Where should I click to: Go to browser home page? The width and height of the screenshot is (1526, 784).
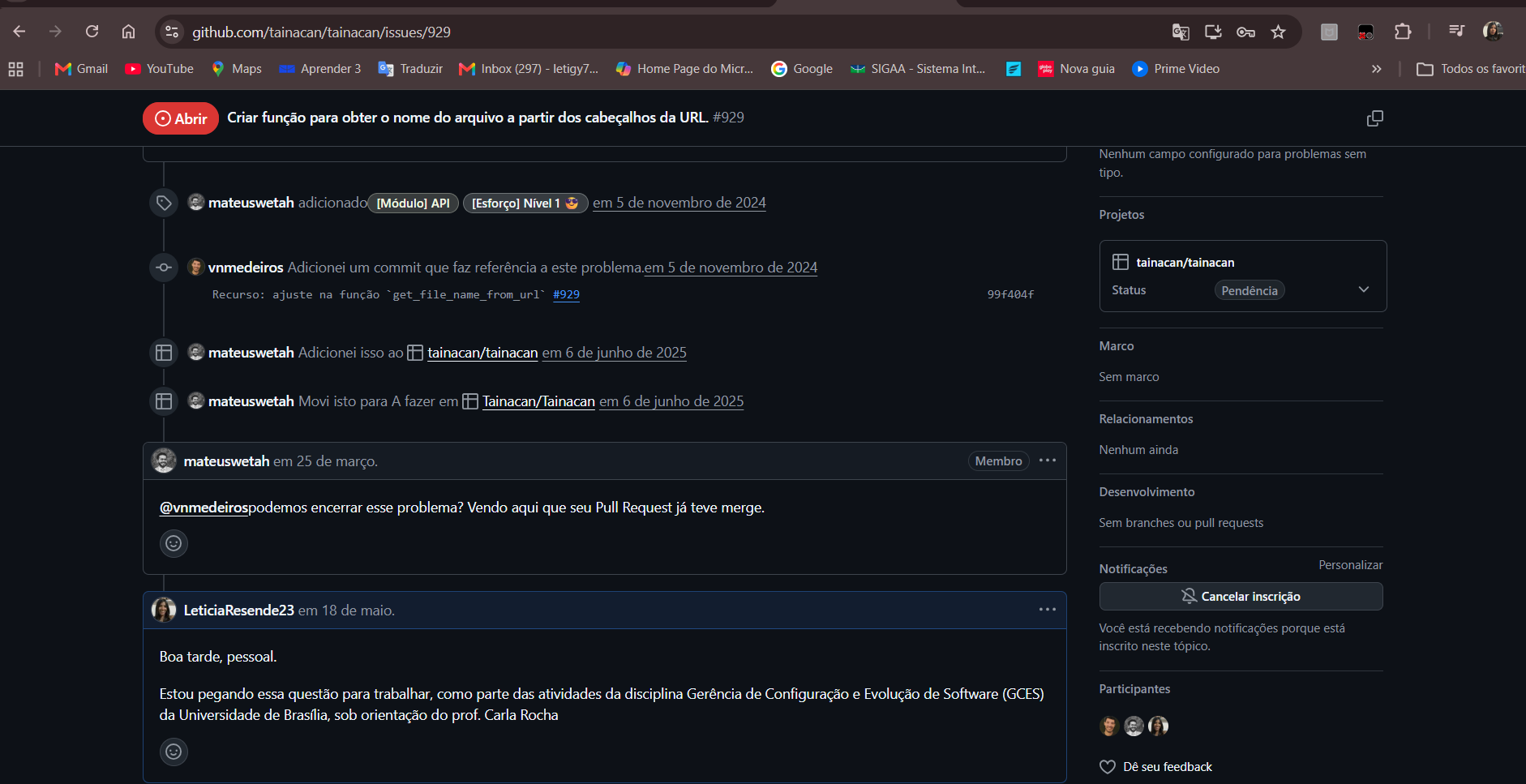(128, 32)
